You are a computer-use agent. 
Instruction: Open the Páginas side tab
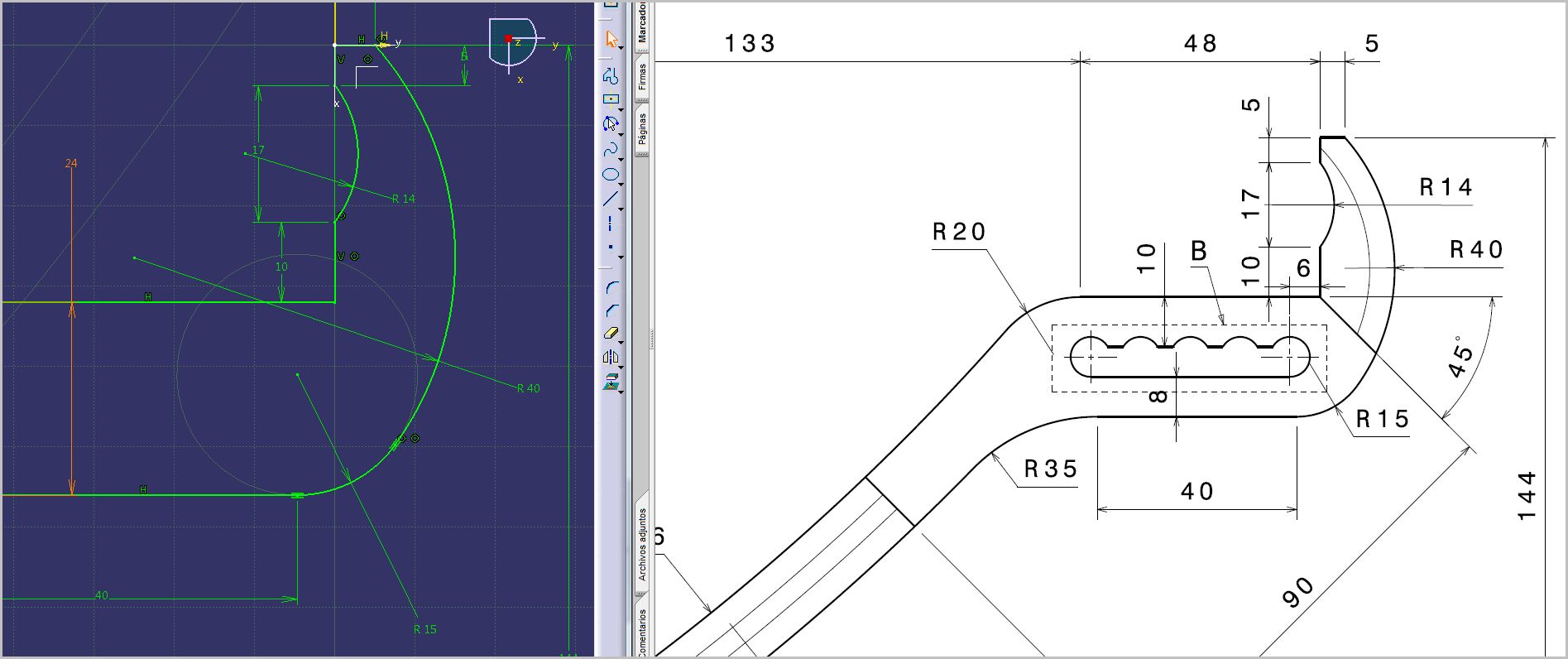(x=642, y=128)
